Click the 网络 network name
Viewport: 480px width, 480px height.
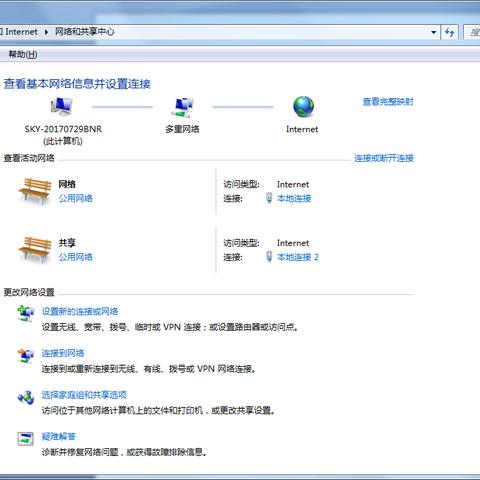click(67, 184)
